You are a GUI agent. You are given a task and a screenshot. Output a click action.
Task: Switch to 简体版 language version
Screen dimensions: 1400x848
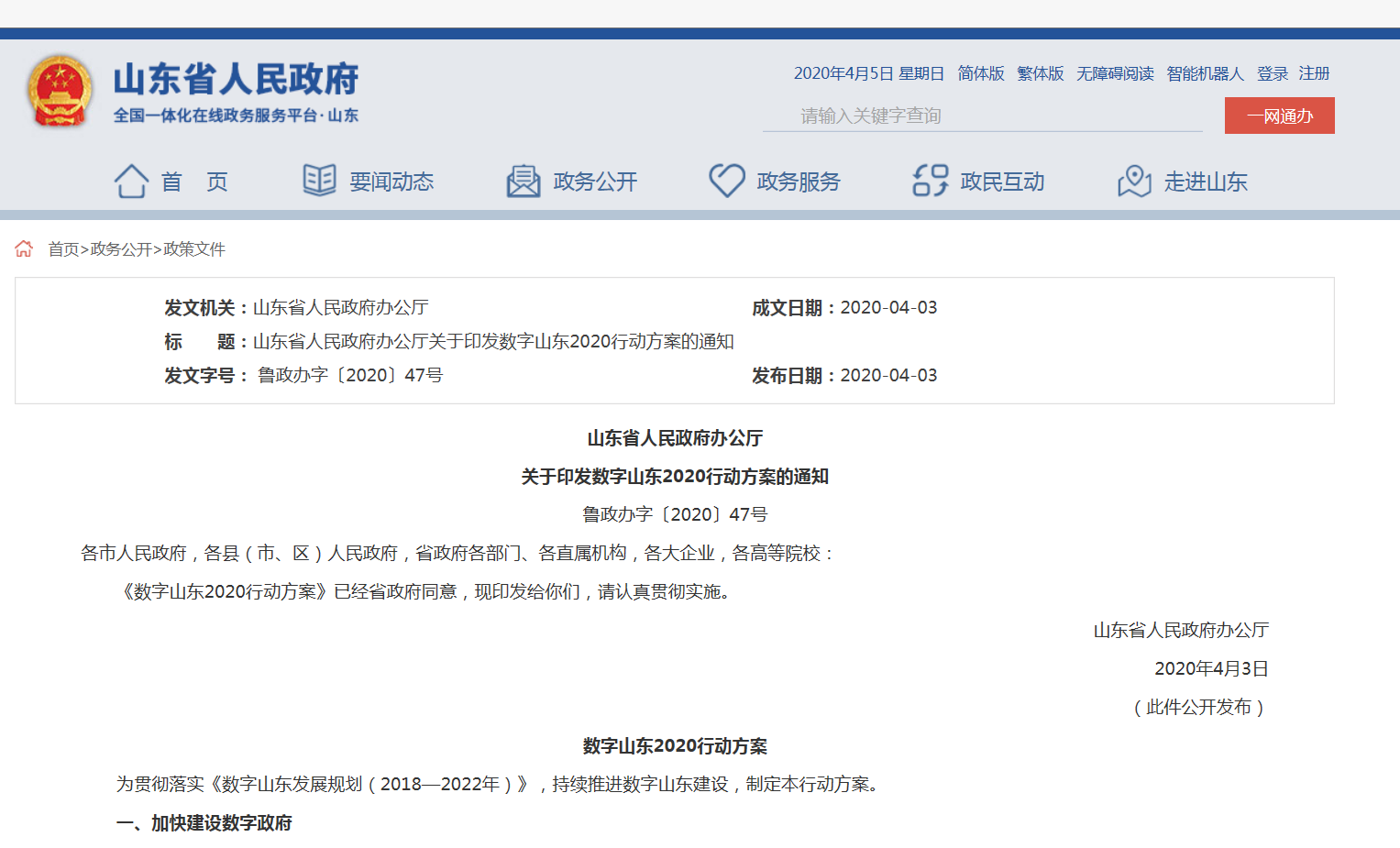coord(981,73)
